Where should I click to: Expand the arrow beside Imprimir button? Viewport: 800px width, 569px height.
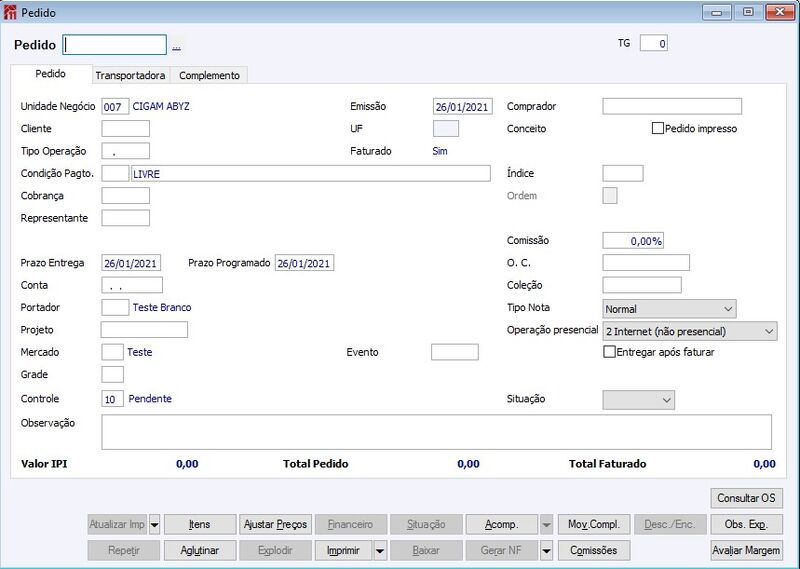380,551
